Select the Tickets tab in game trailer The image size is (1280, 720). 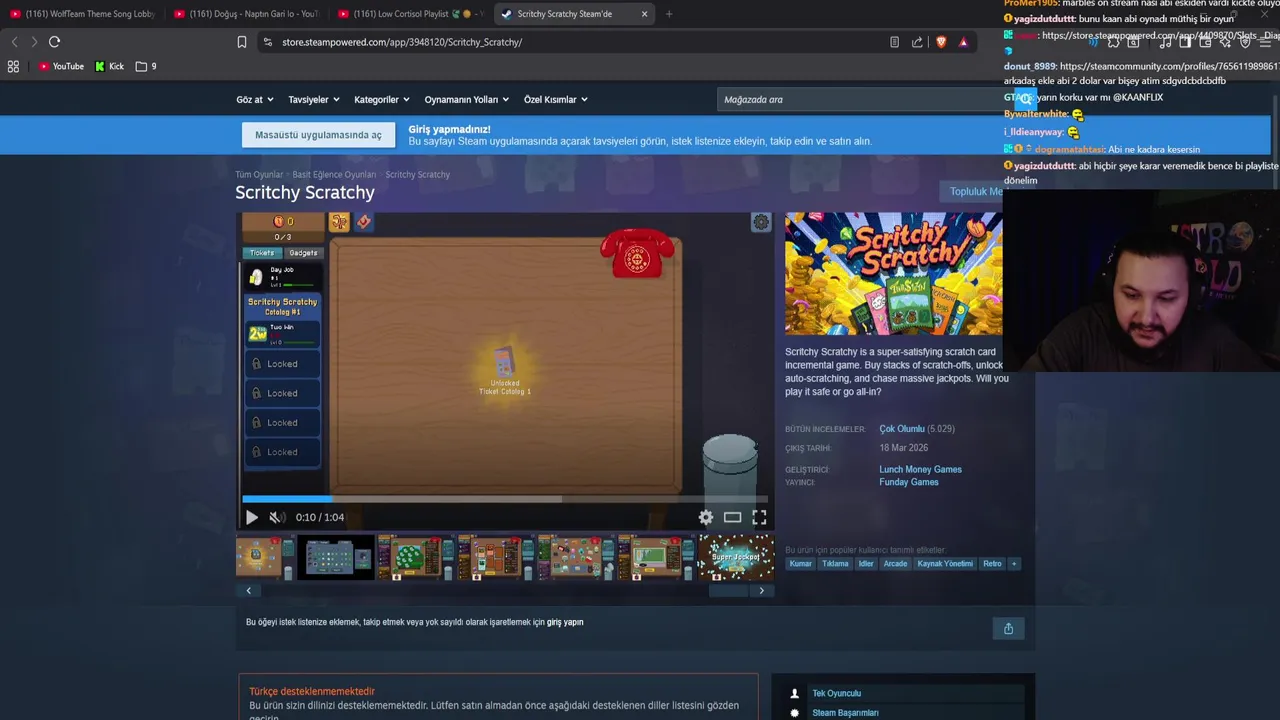(262, 253)
